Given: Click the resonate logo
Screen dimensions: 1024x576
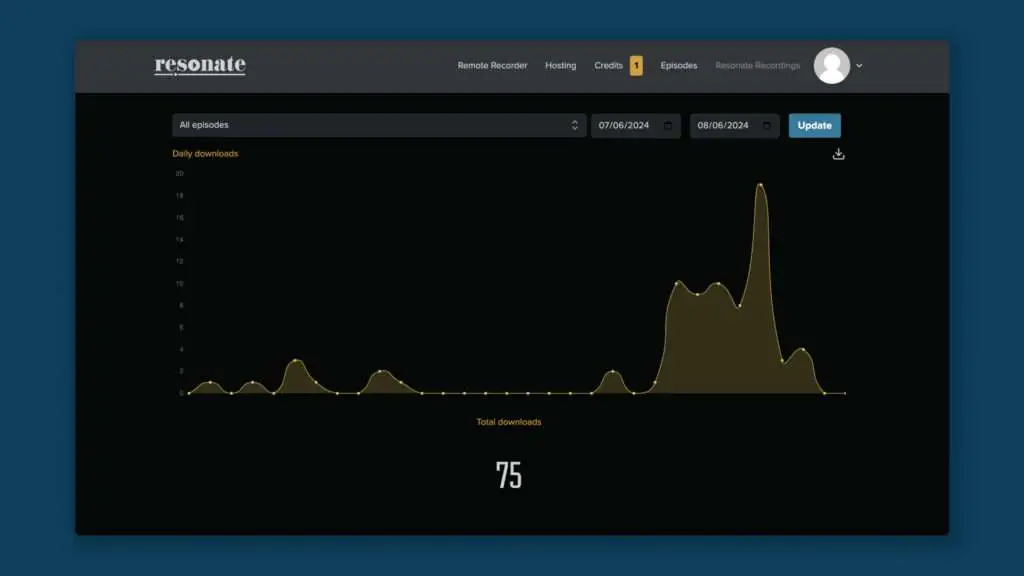Looking at the screenshot, I should coord(200,66).
